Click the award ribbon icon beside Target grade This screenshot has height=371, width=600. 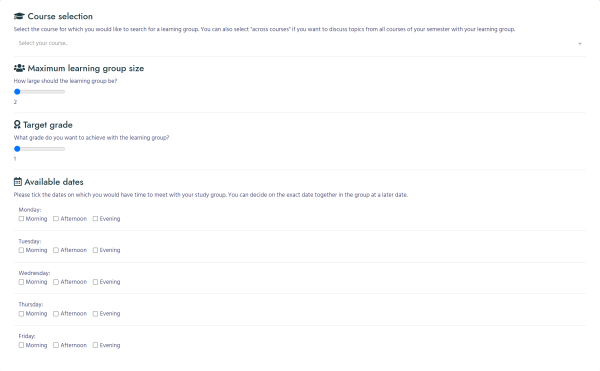(17, 125)
